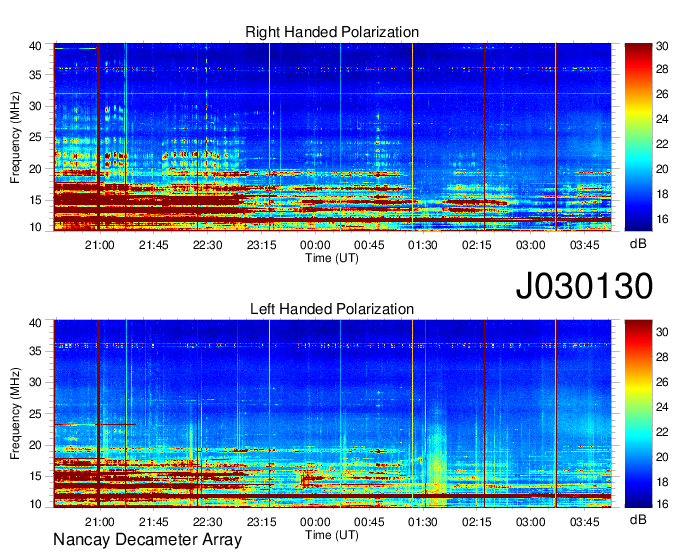Viewport: 680px width, 552px height.
Task: Click the '16' value on the top colorbar
Action: (x=662, y=219)
